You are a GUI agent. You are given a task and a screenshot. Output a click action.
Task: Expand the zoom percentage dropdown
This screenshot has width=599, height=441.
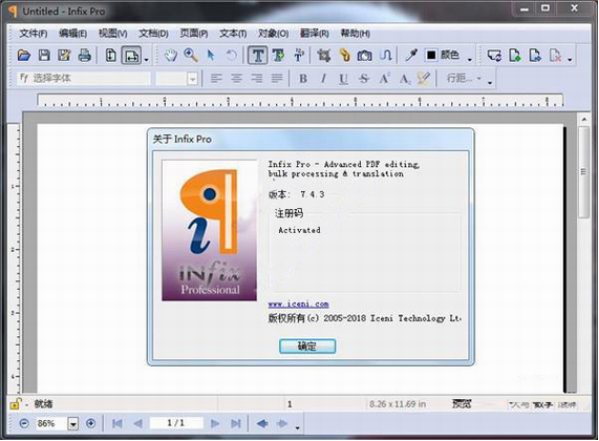point(73,423)
